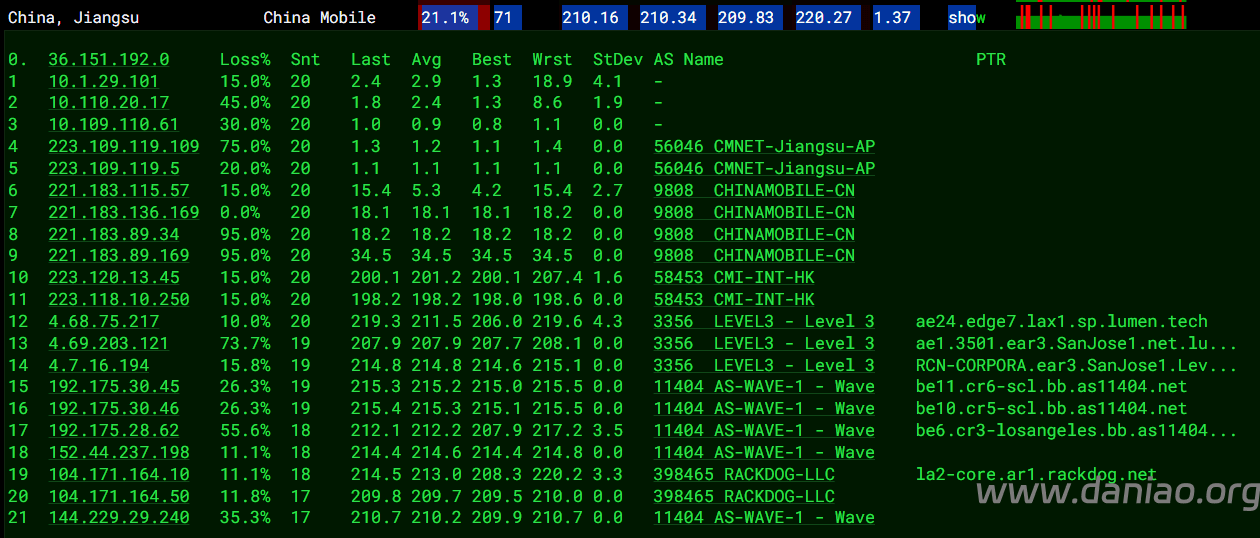Open hop 1 address 10.1.29.101

(x=104, y=81)
